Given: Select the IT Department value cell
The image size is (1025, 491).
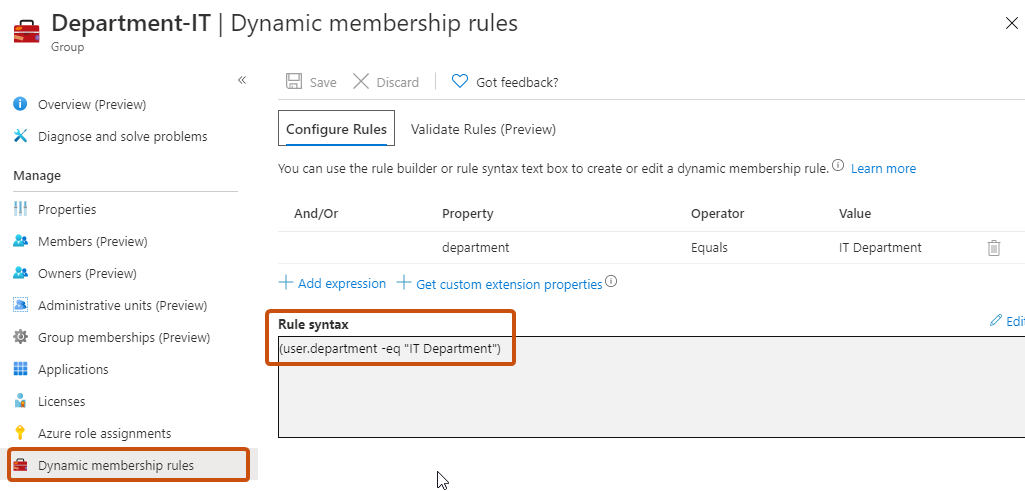Looking at the screenshot, I should click(880, 248).
